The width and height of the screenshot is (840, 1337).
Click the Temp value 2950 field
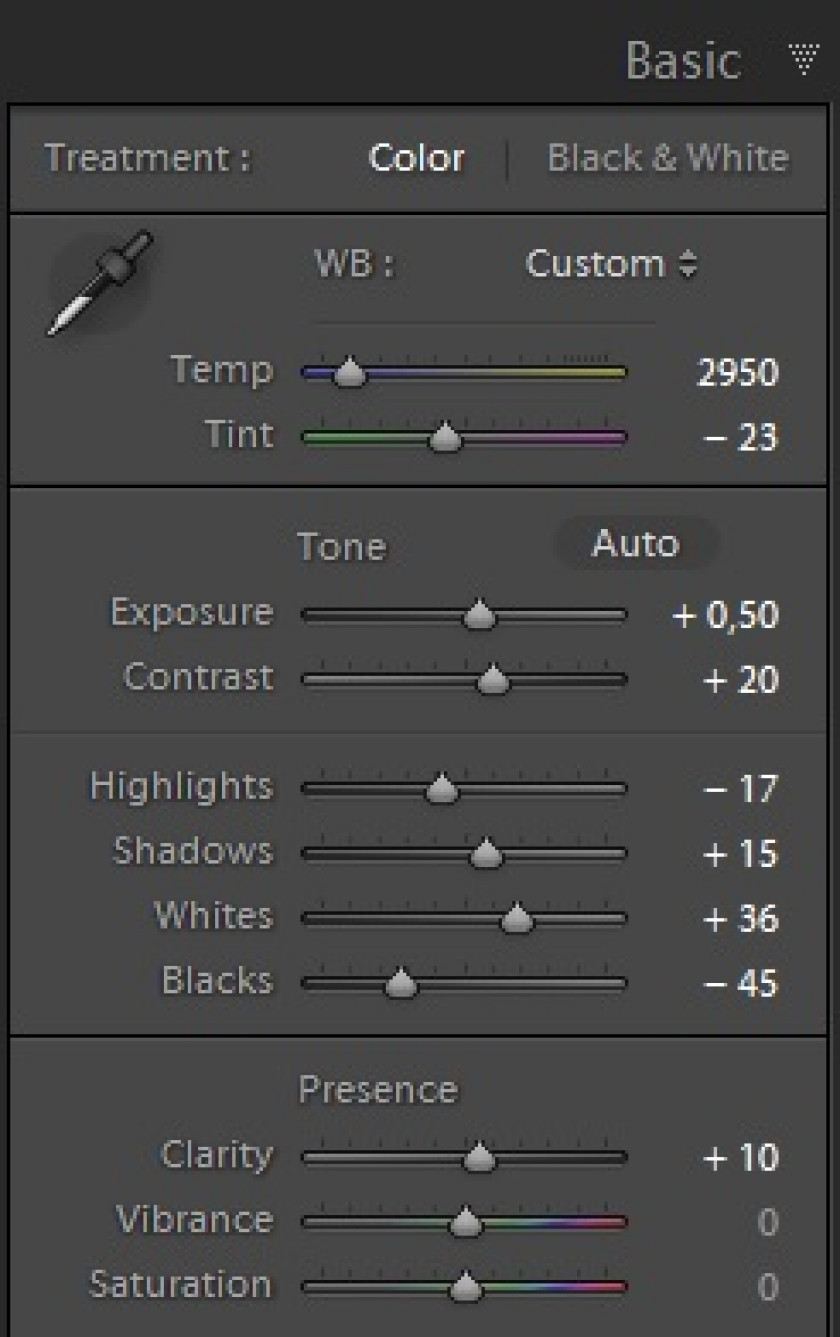click(x=738, y=373)
